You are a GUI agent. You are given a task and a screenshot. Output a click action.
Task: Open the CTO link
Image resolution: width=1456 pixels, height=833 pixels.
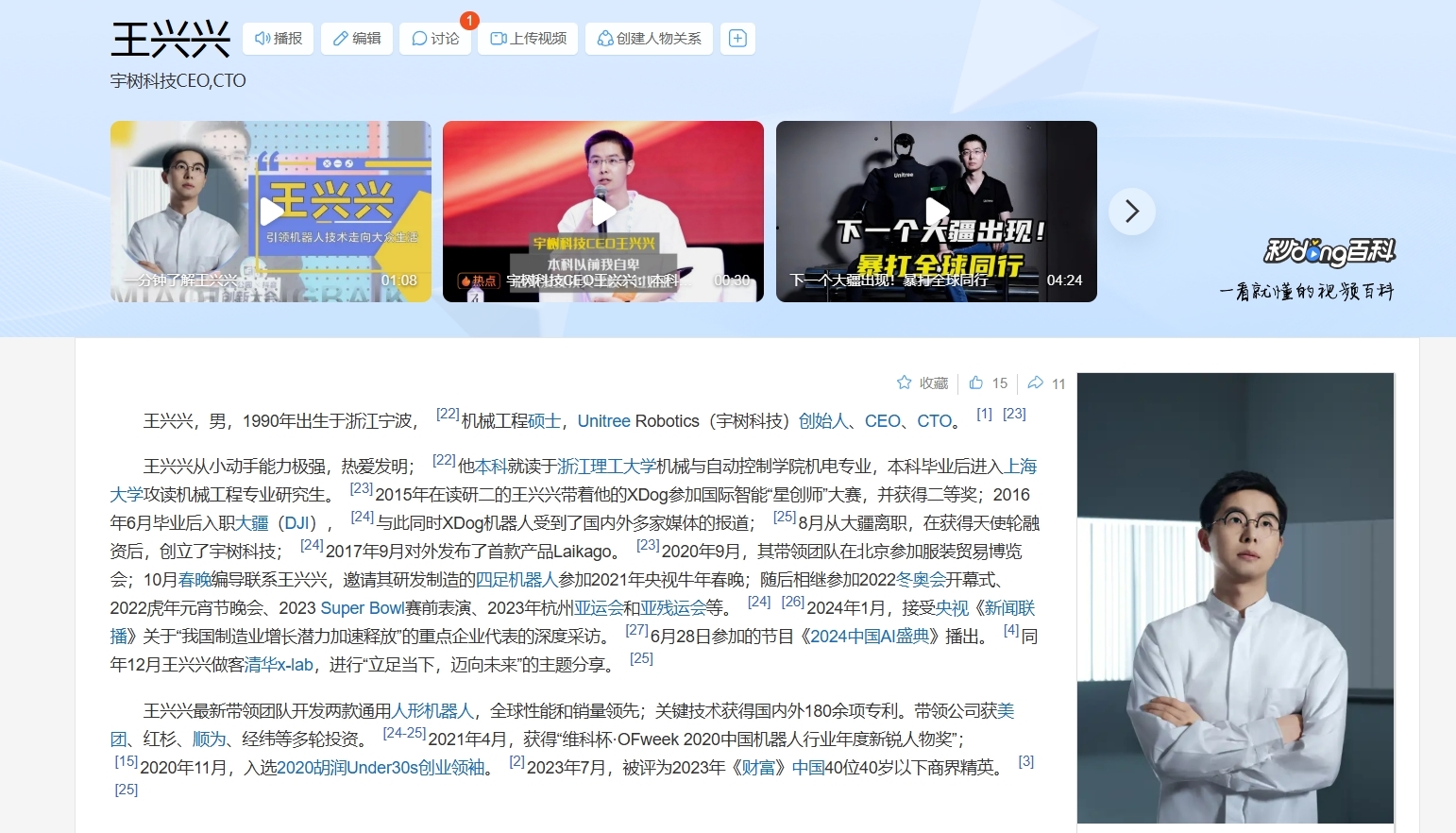click(935, 421)
